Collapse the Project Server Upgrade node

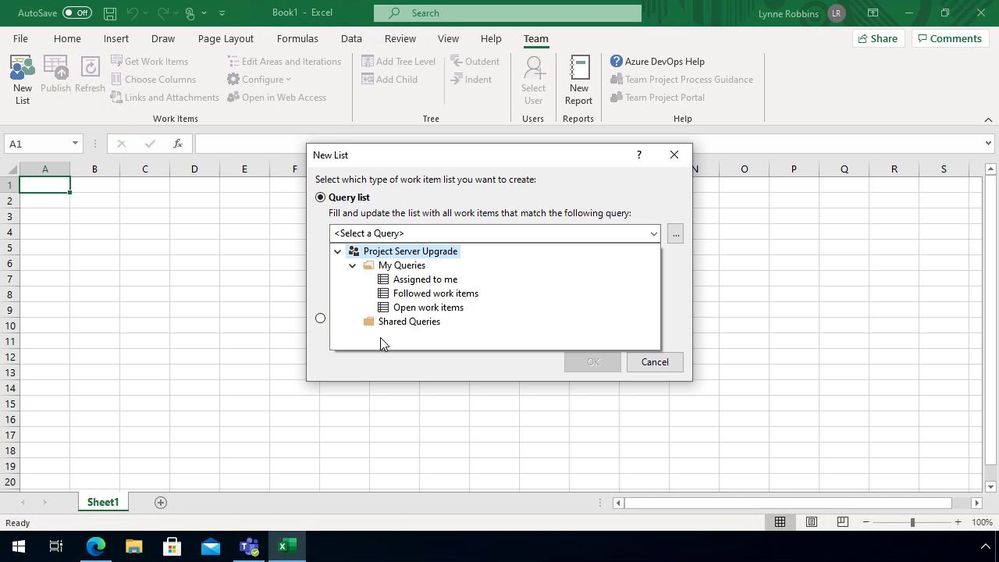coord(338,252)
